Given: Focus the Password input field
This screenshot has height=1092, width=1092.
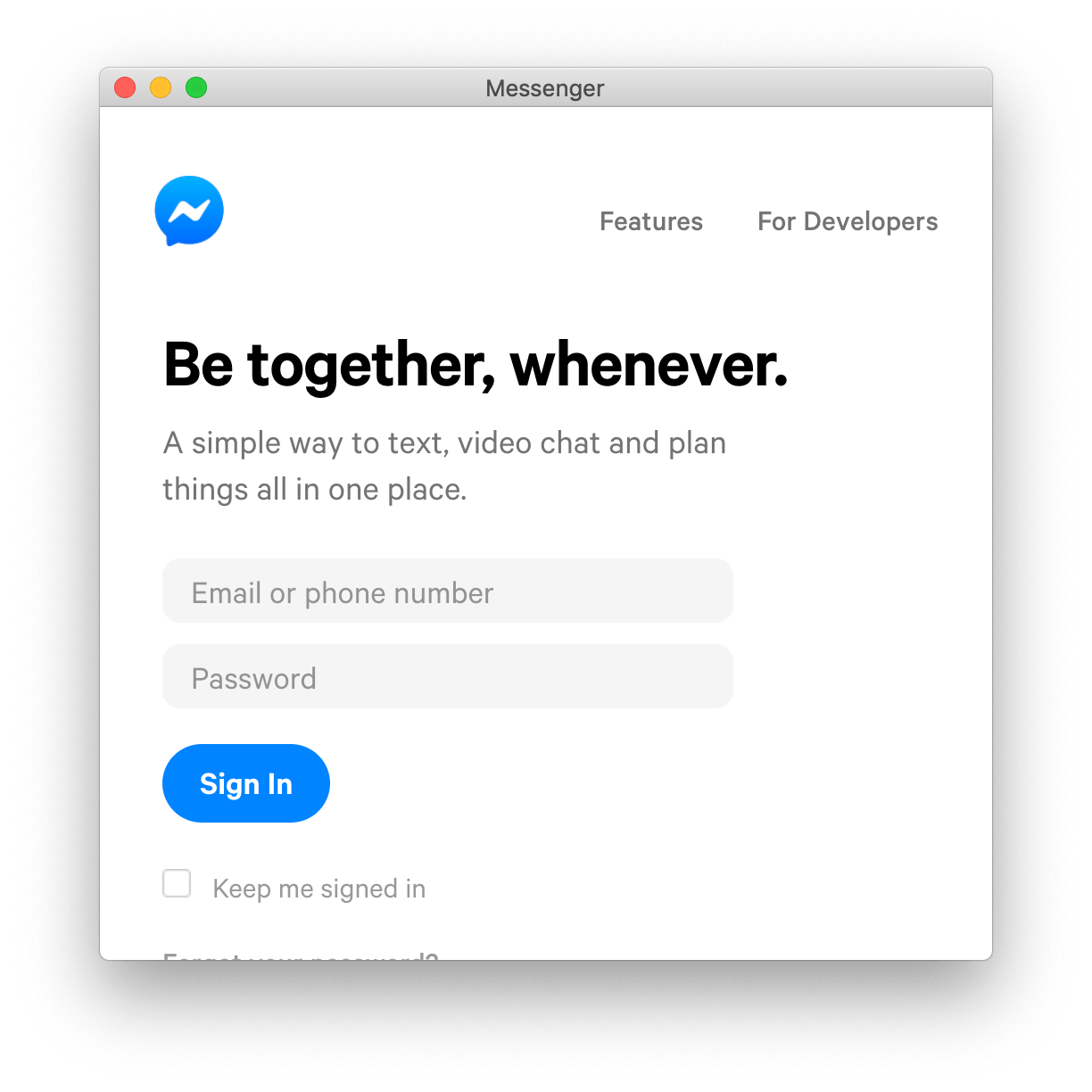Looking at the screenshot, I should click(448, 676).
